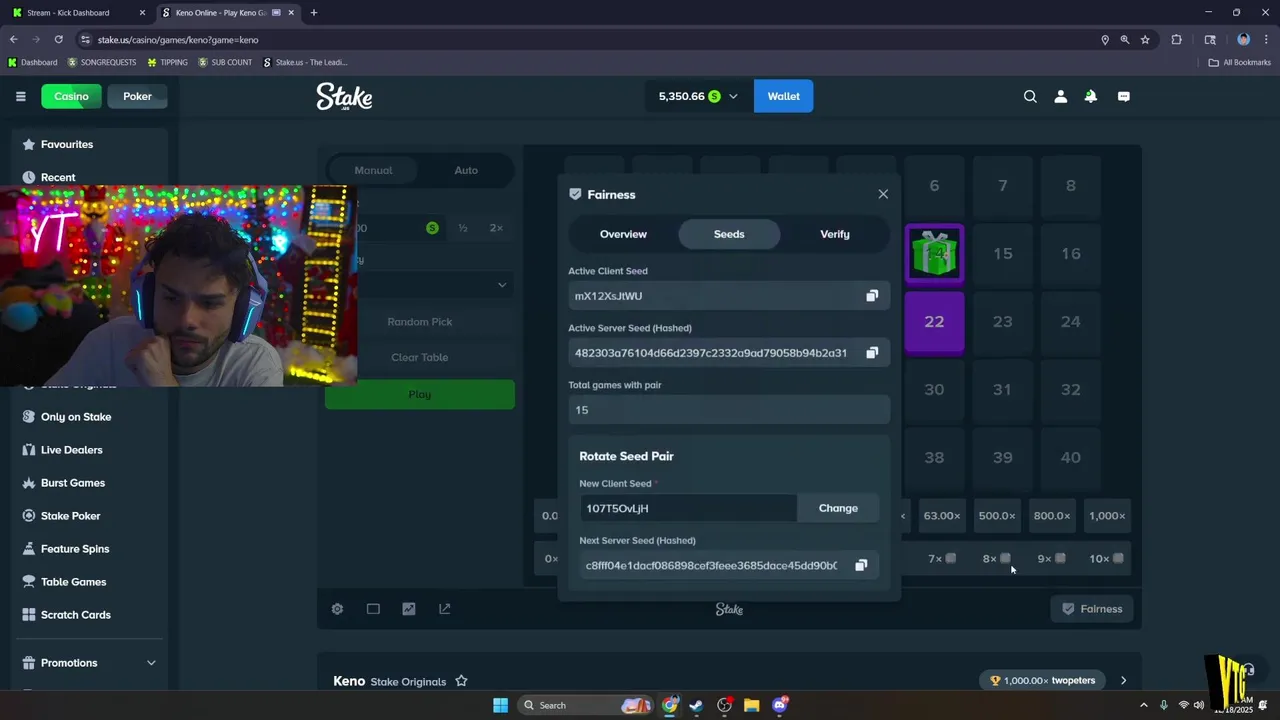Select Manual betting mode

pyautogui.click(x=373, y=170)
